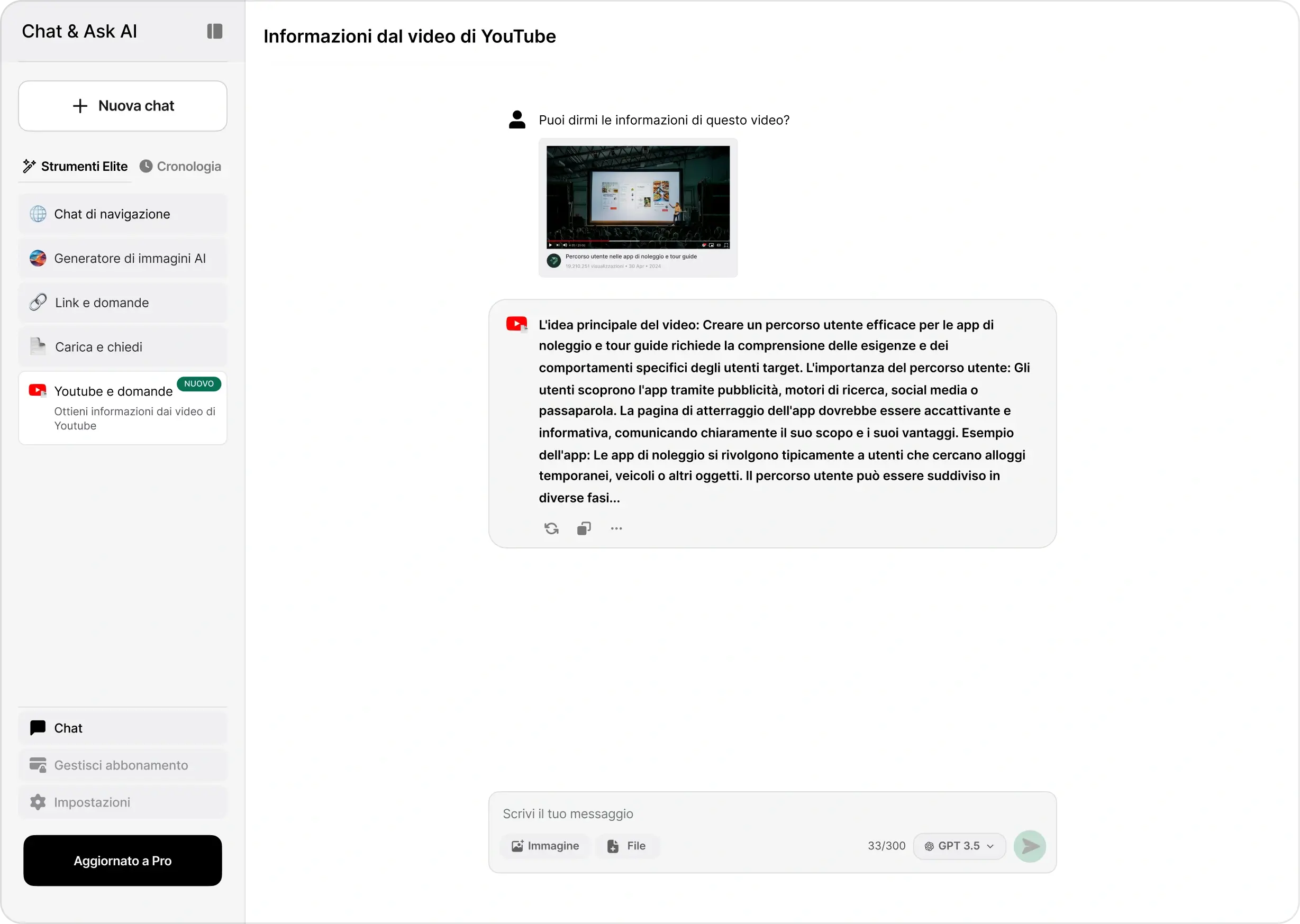Attach a File to message
The image size is (1300, 924).
(x=627, y=846)
